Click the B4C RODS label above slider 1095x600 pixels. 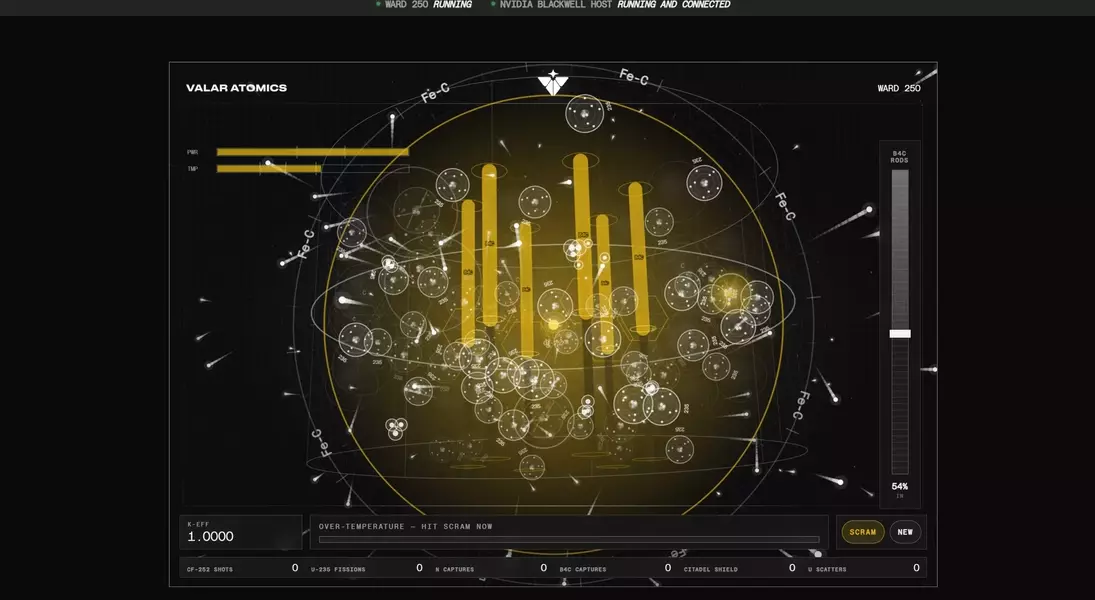pos(899,157)
